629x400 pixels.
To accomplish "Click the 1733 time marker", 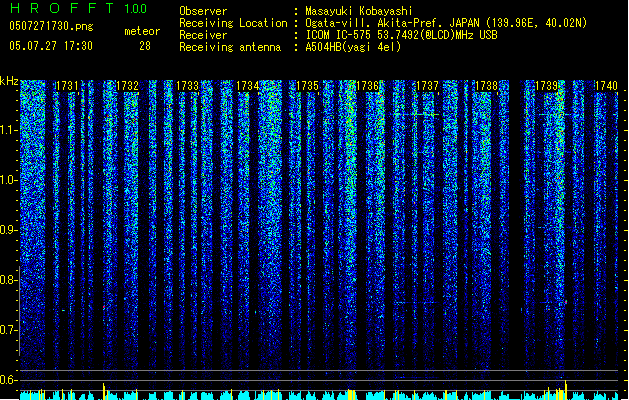I will click(187, 86).
